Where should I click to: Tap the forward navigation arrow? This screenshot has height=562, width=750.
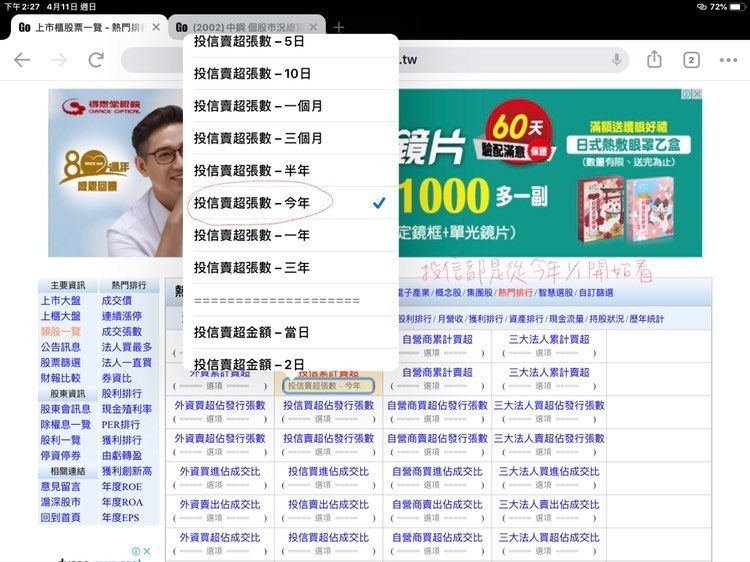coord(59,60)
